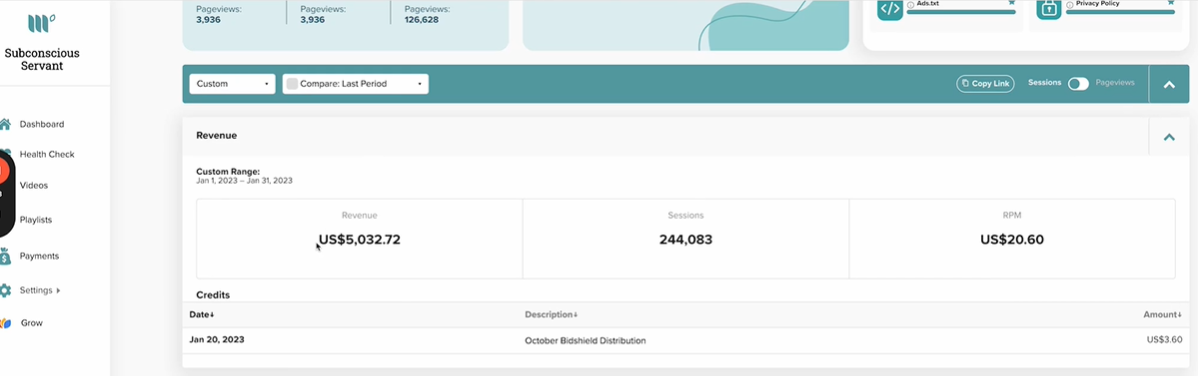The height and width of the screenshot is (376, 1198).
Task: Click the Revenue panel heading
Action: pos(216,135)
